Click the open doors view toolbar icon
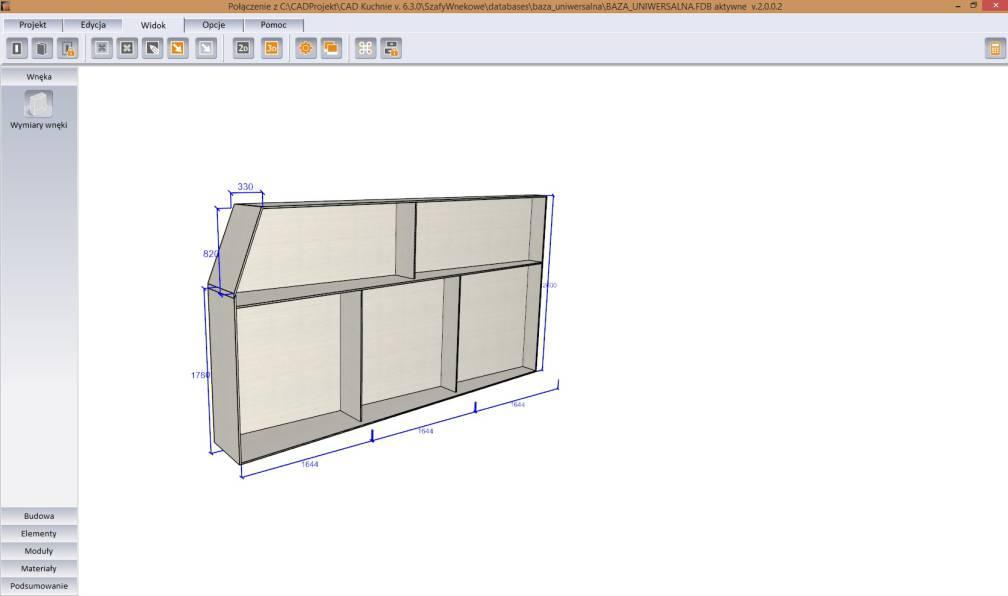 [x=42, y=48]
